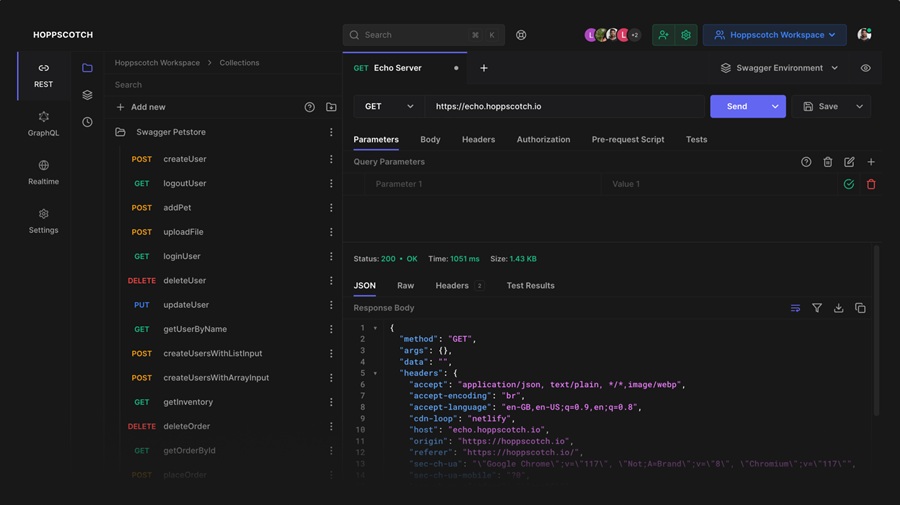Filter the response body
Screen dimensions: 900x505
817,308
